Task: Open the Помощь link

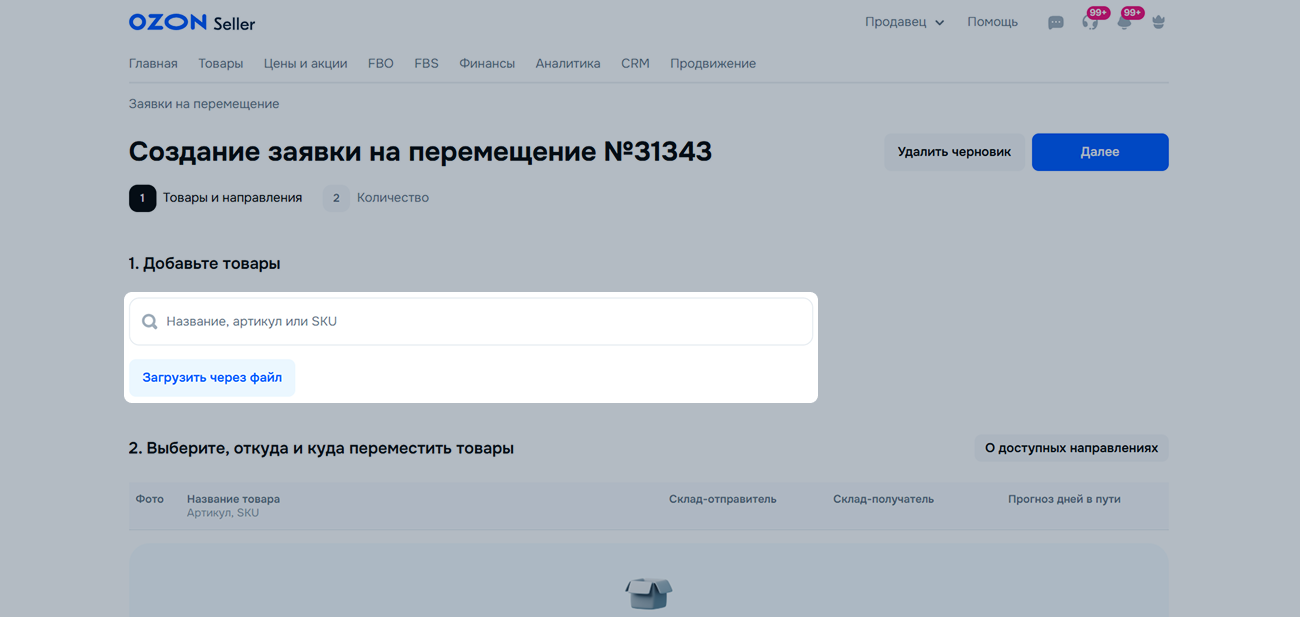Action: click(992, 22)
